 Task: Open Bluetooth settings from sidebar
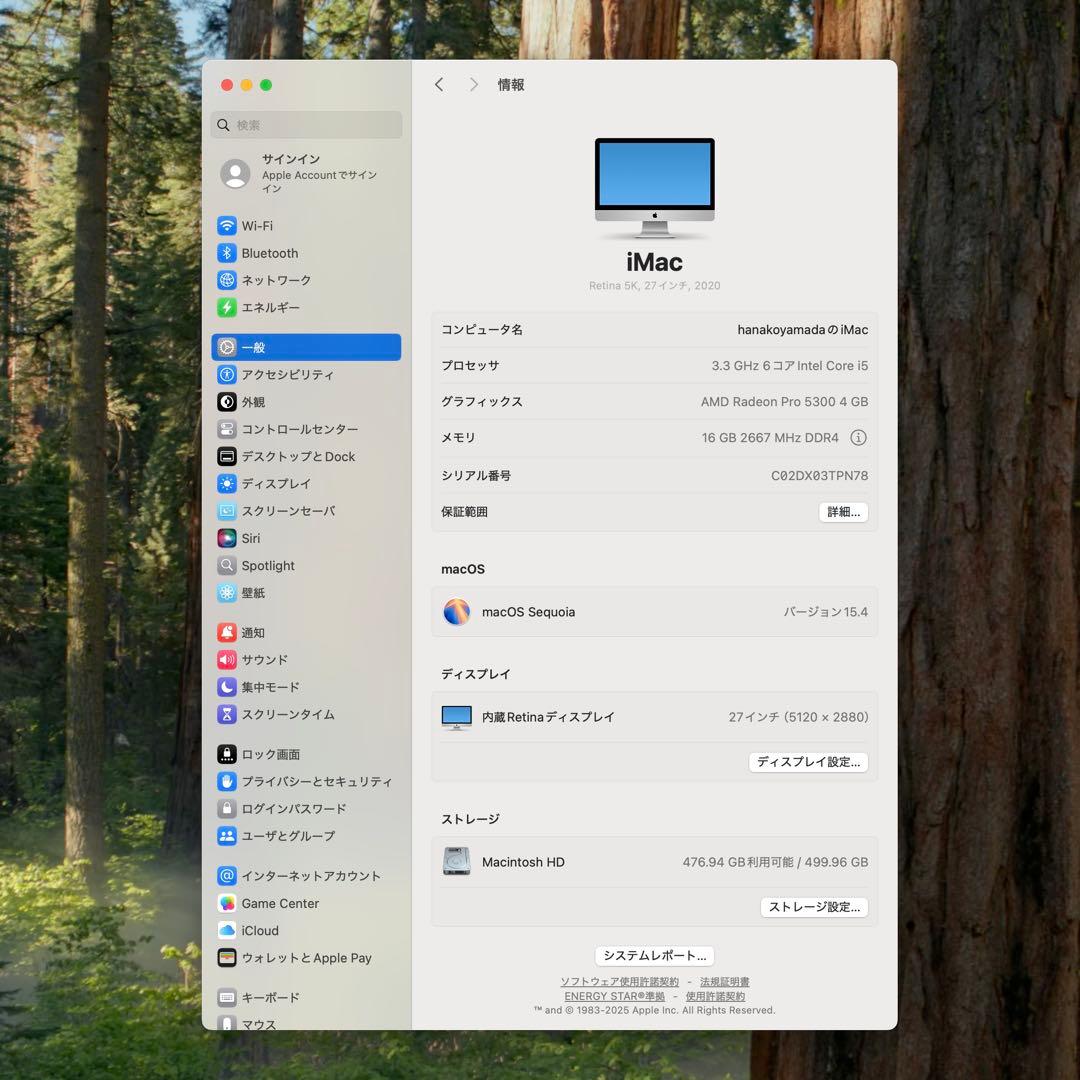[269, 253]
